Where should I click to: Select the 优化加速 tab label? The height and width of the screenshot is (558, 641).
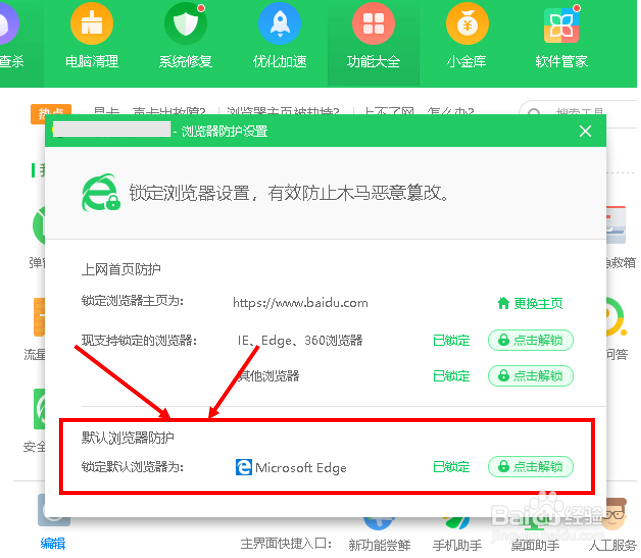pyautogui.click(x=280, y=62)
